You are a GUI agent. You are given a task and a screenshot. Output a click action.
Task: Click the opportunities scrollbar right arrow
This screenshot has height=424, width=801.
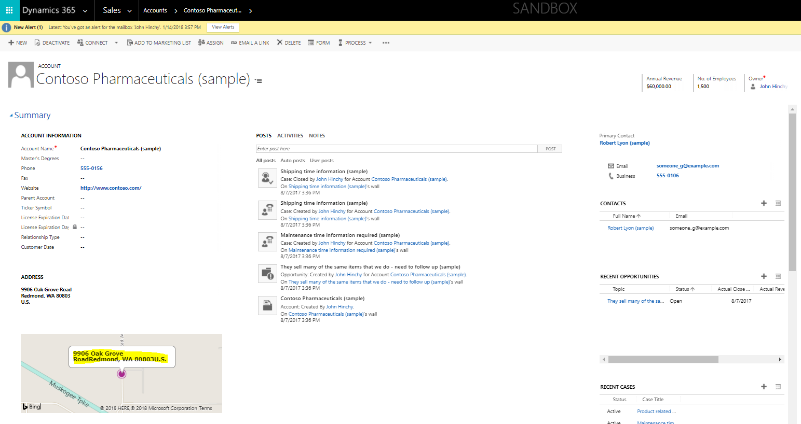(780, 360)
